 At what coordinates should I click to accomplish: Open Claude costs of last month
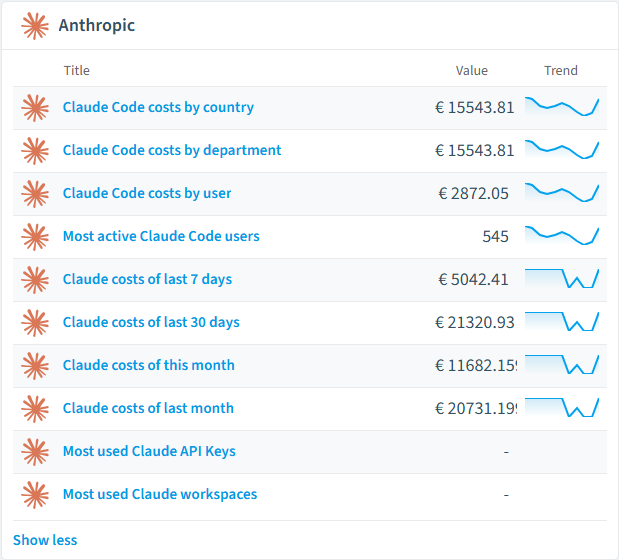pos(148,408)
